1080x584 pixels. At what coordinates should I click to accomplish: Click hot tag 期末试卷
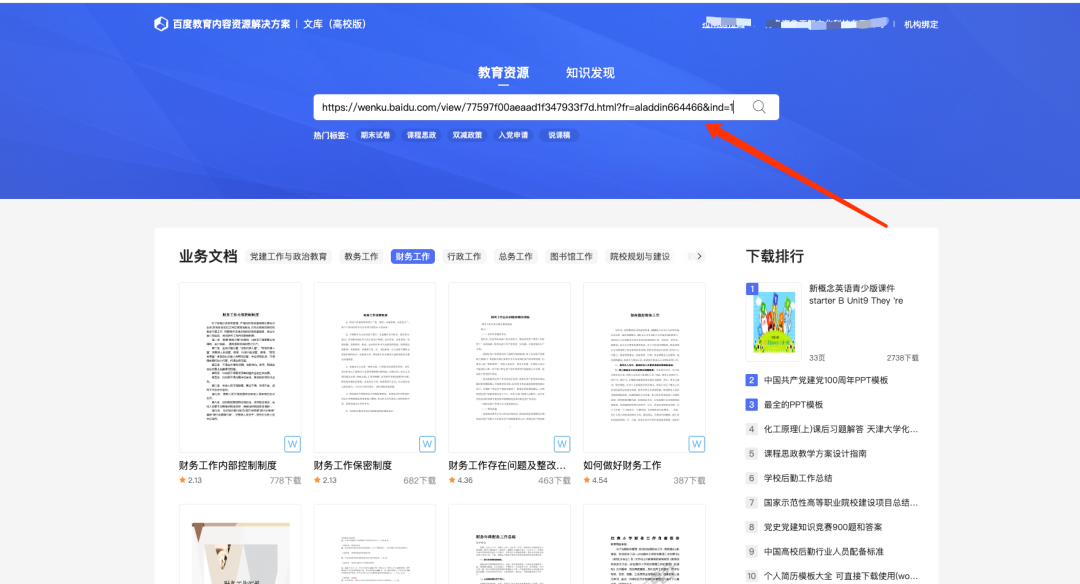(376, 135)
